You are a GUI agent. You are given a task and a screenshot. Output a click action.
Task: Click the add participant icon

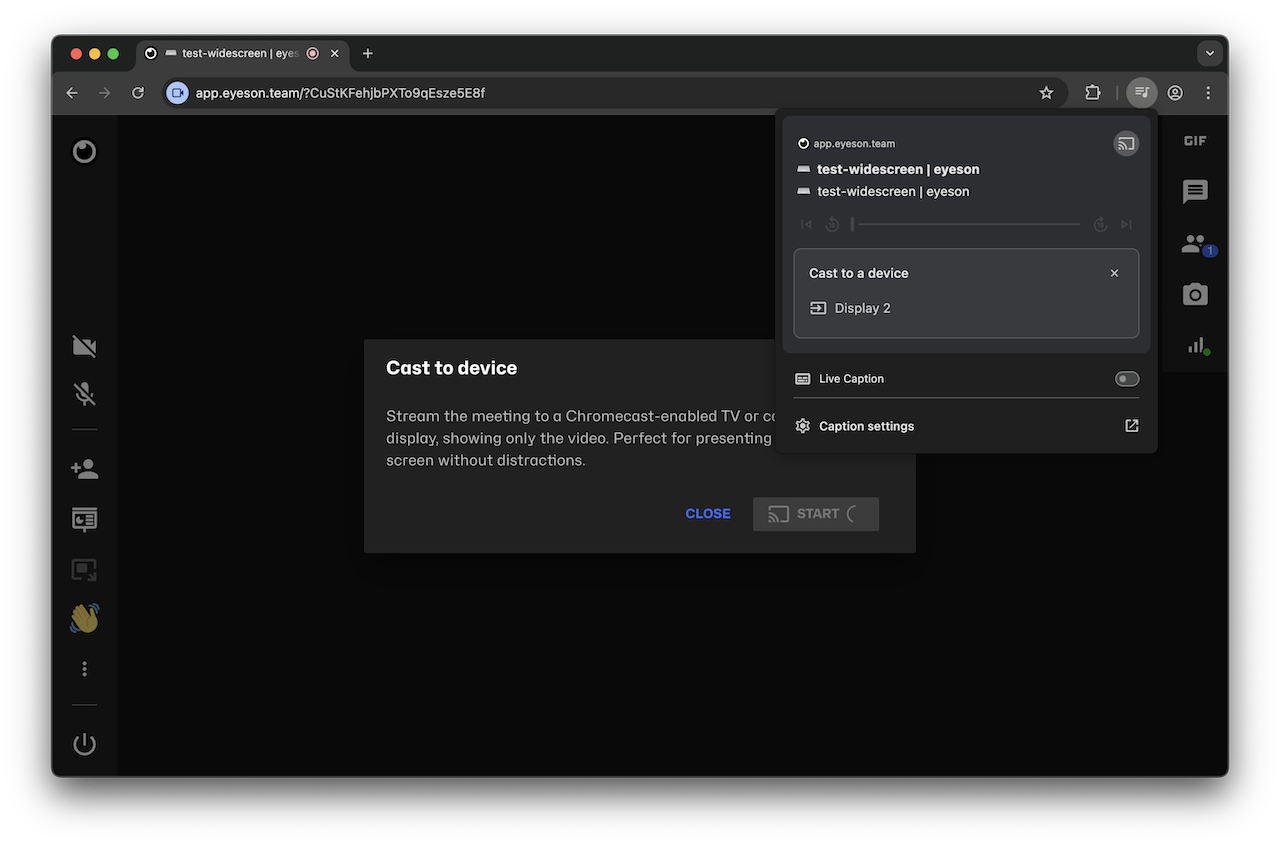[85, 469]
